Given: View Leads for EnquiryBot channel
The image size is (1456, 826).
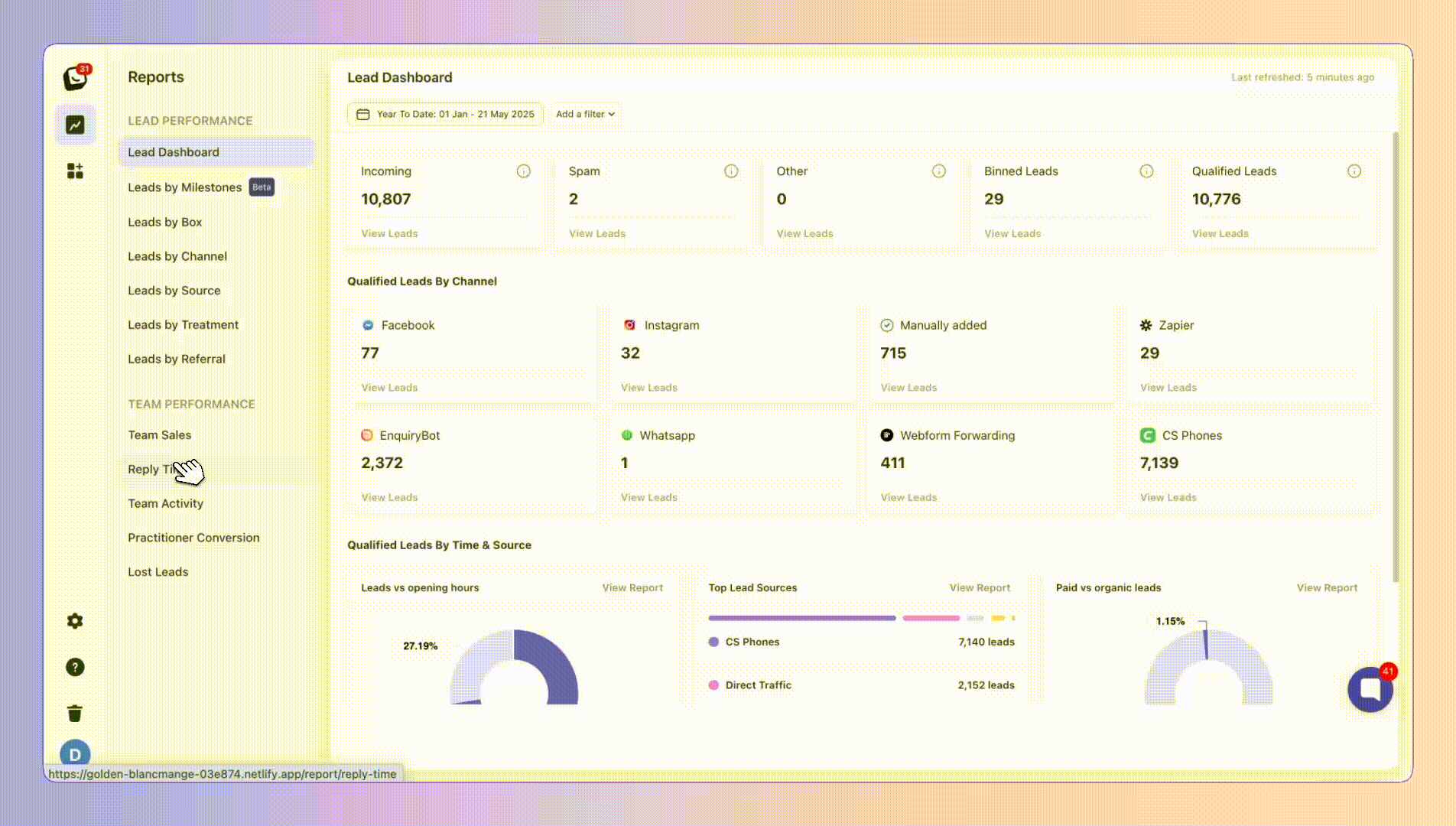Looking at the screenshot, I should coord(389,497).
